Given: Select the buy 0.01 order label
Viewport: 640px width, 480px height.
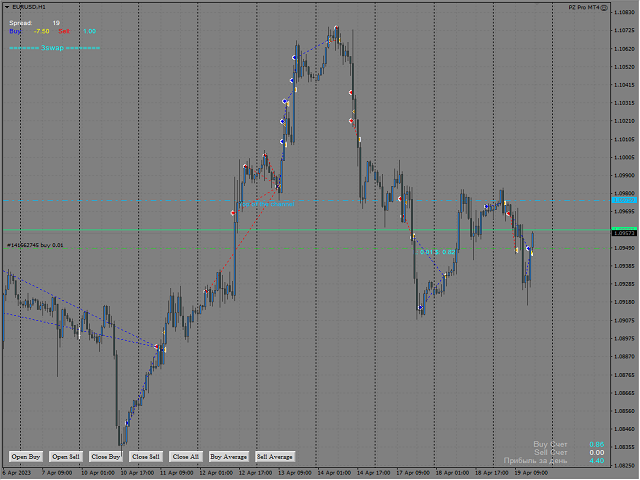Looking at the screenshot, I should pos(35,245).
